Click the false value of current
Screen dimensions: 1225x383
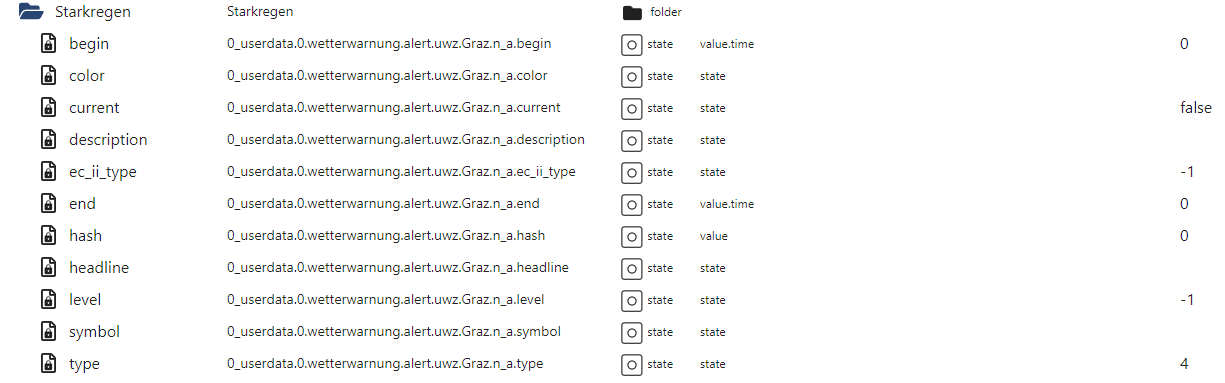click(1196, 108)
